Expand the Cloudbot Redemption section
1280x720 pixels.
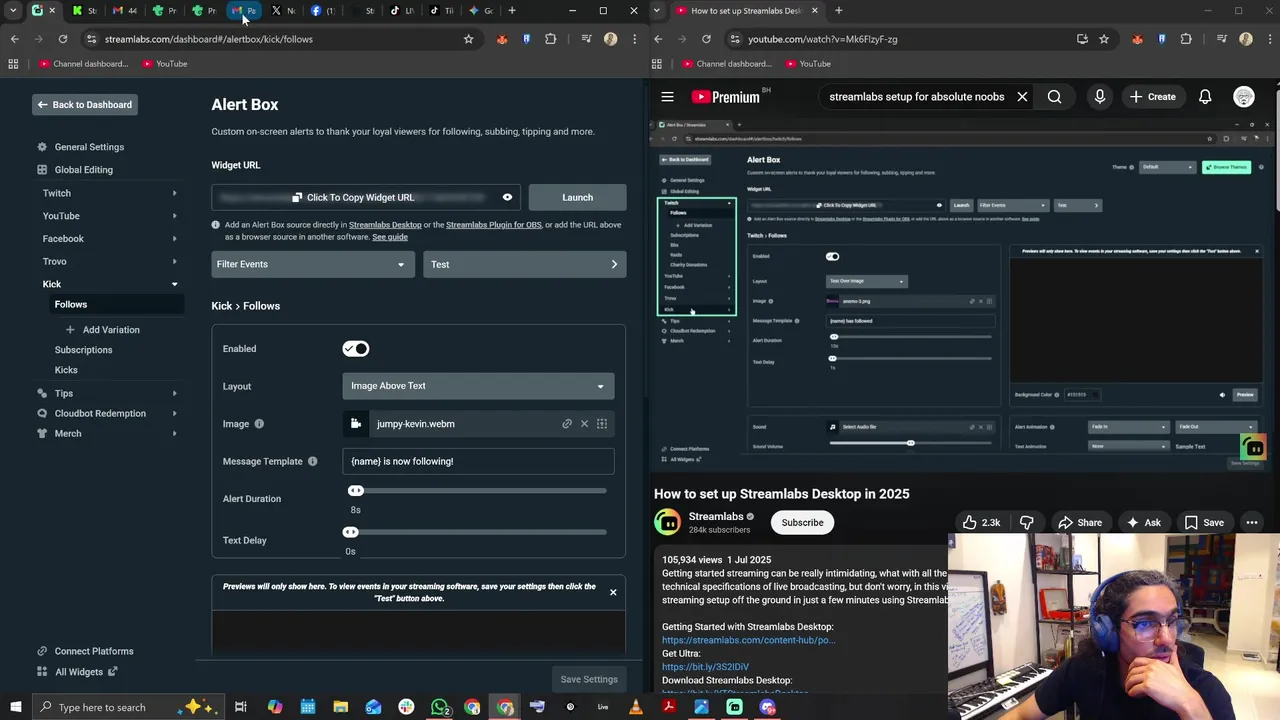(x=174, y=413)
